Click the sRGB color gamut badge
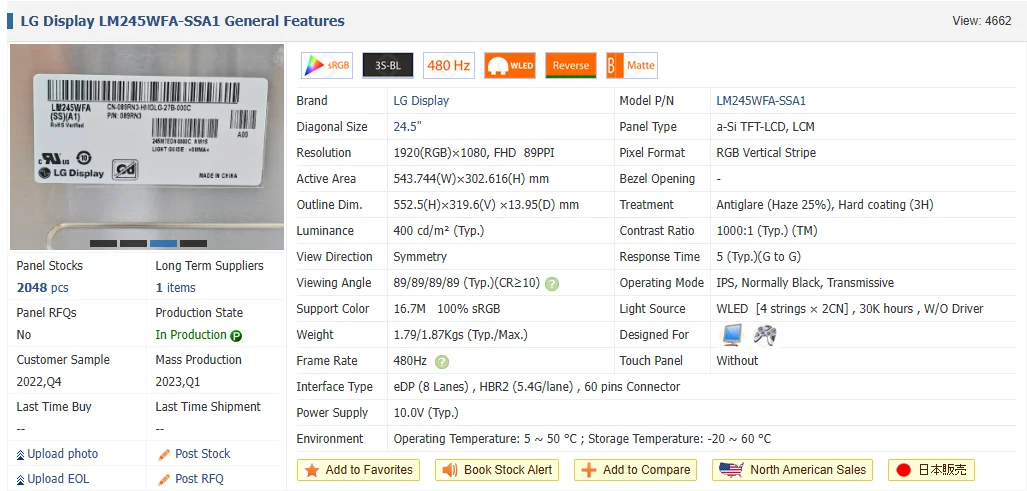The image size is (1027, 491). (x=327, y=65)
